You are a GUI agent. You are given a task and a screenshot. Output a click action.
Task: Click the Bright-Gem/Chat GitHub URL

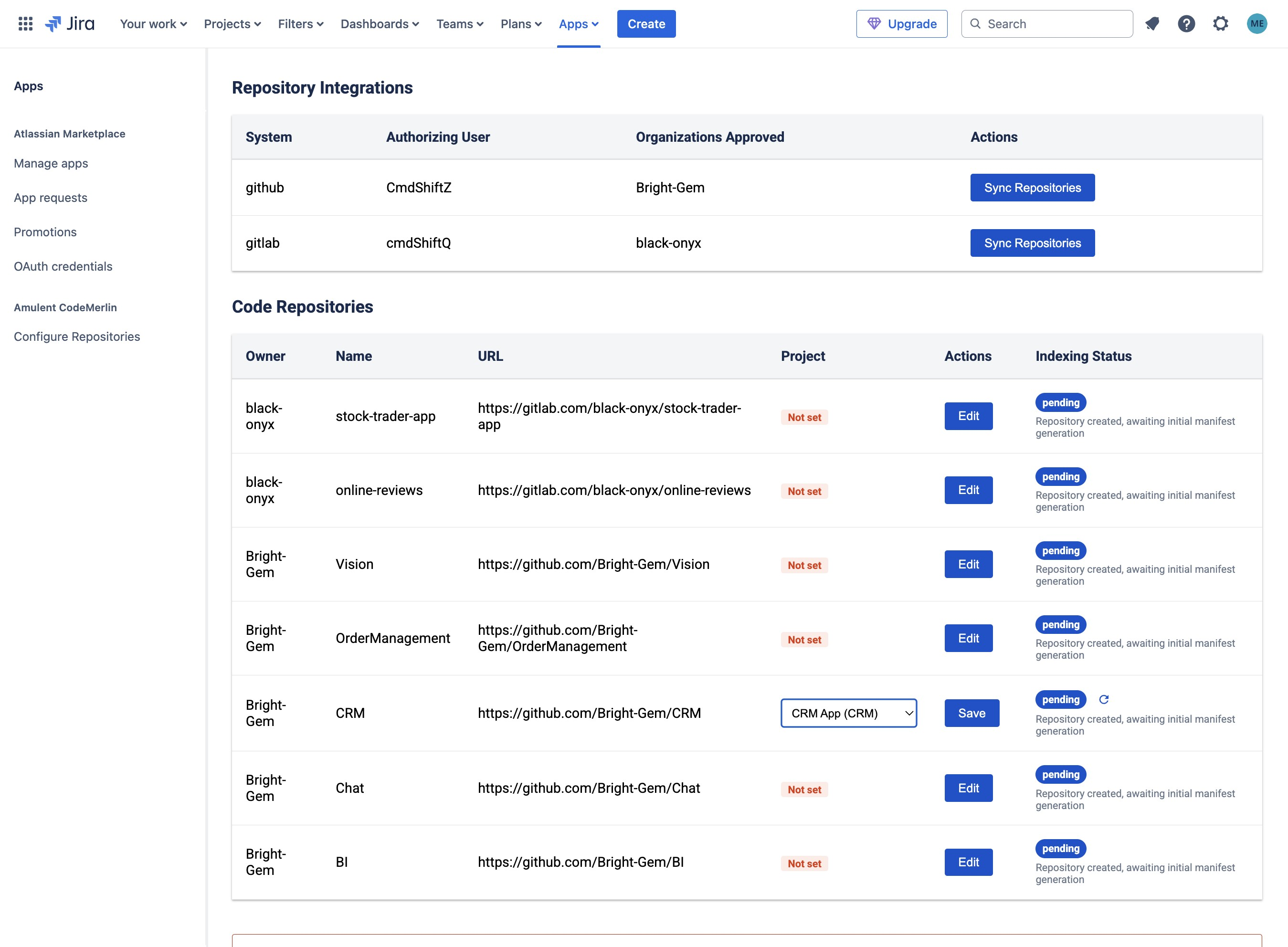point(589,788)
